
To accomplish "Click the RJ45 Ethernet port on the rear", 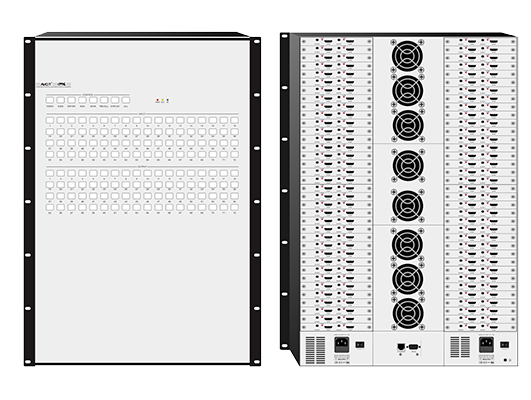I will 400,347.
